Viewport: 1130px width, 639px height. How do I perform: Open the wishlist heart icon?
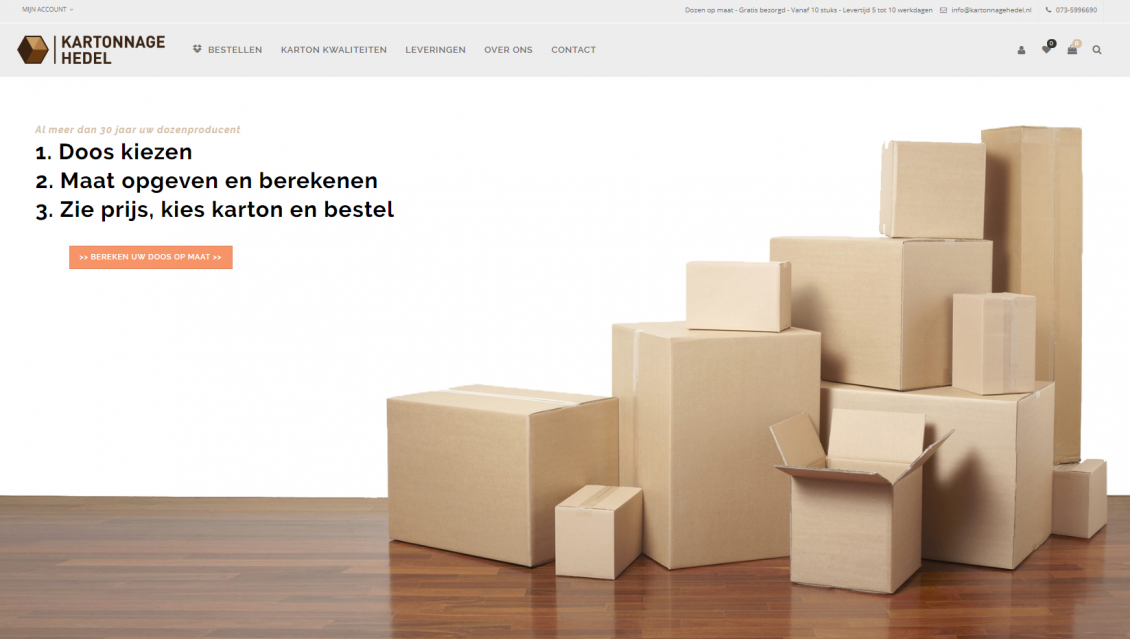tap(1046, 50)
